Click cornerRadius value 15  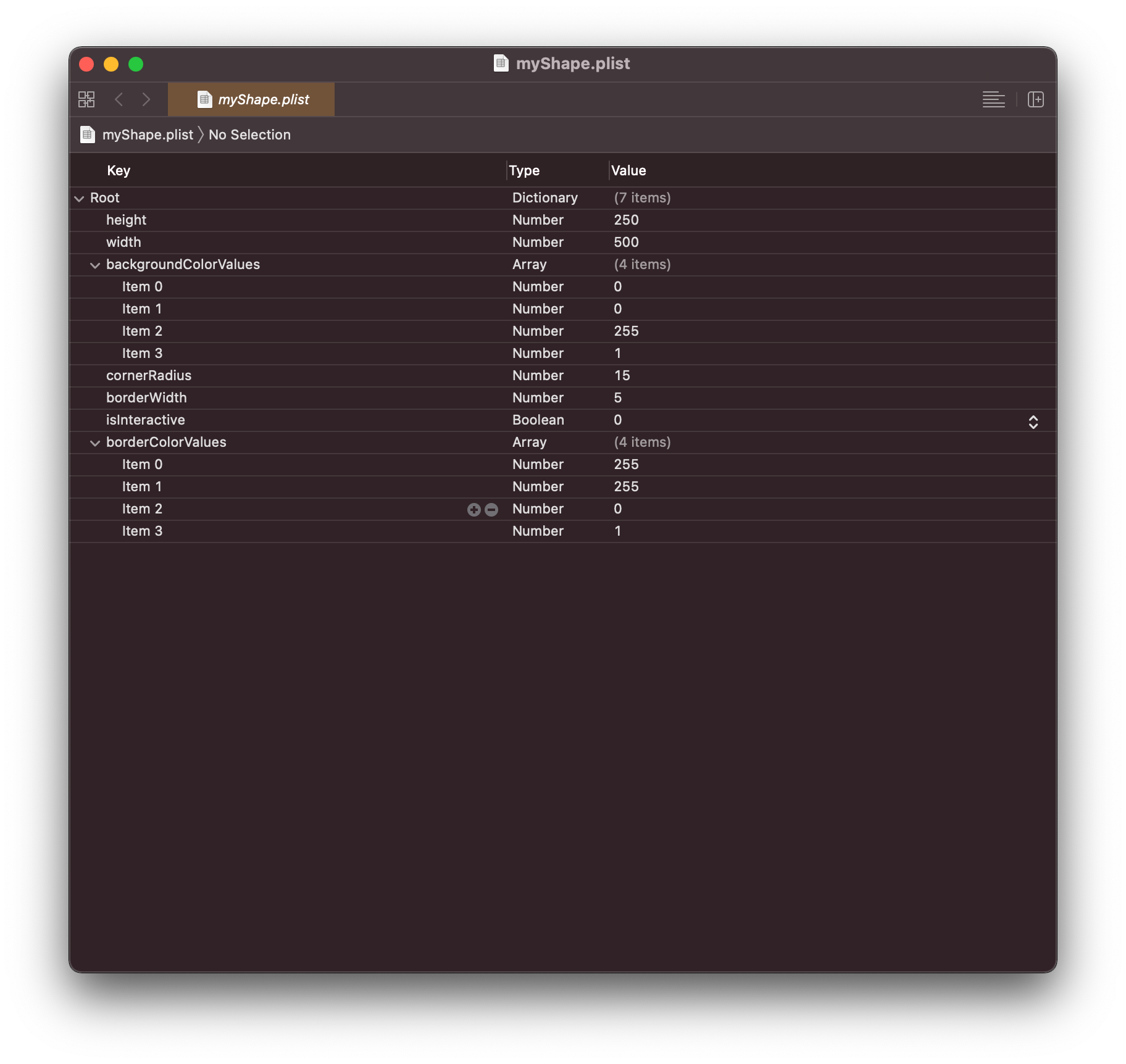pos(622,375)
